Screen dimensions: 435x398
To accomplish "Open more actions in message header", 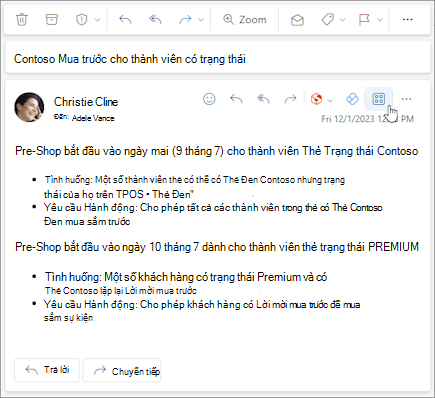I will tap(406, 99).
